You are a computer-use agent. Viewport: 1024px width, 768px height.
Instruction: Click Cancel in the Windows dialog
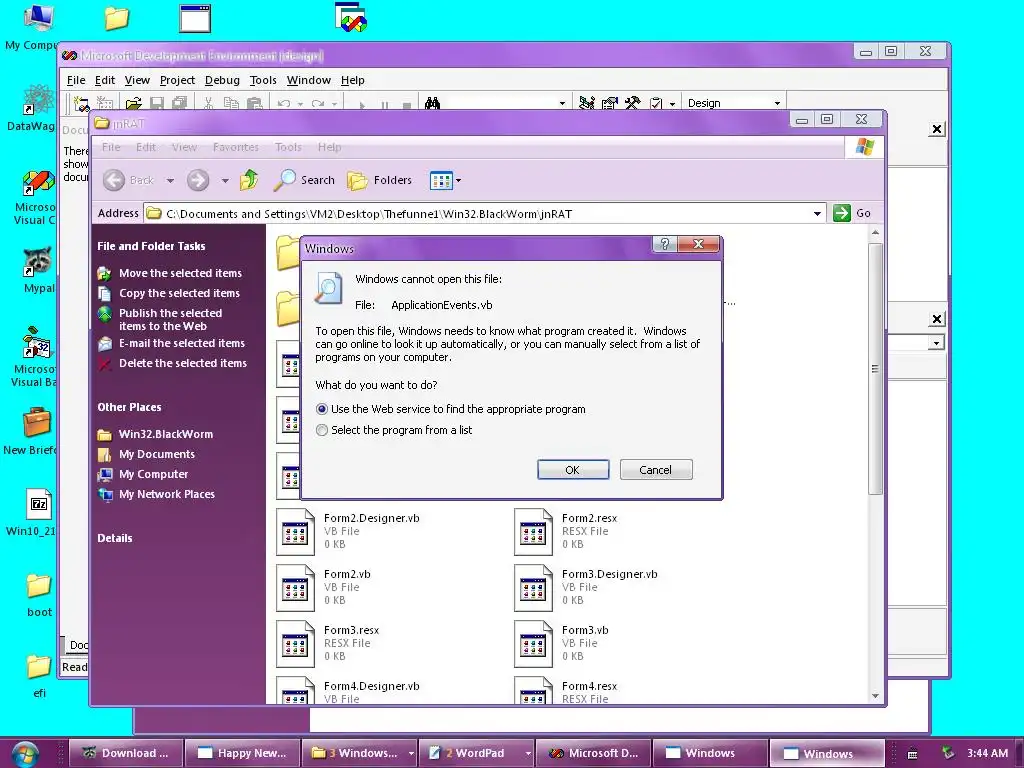pos(656,470)
